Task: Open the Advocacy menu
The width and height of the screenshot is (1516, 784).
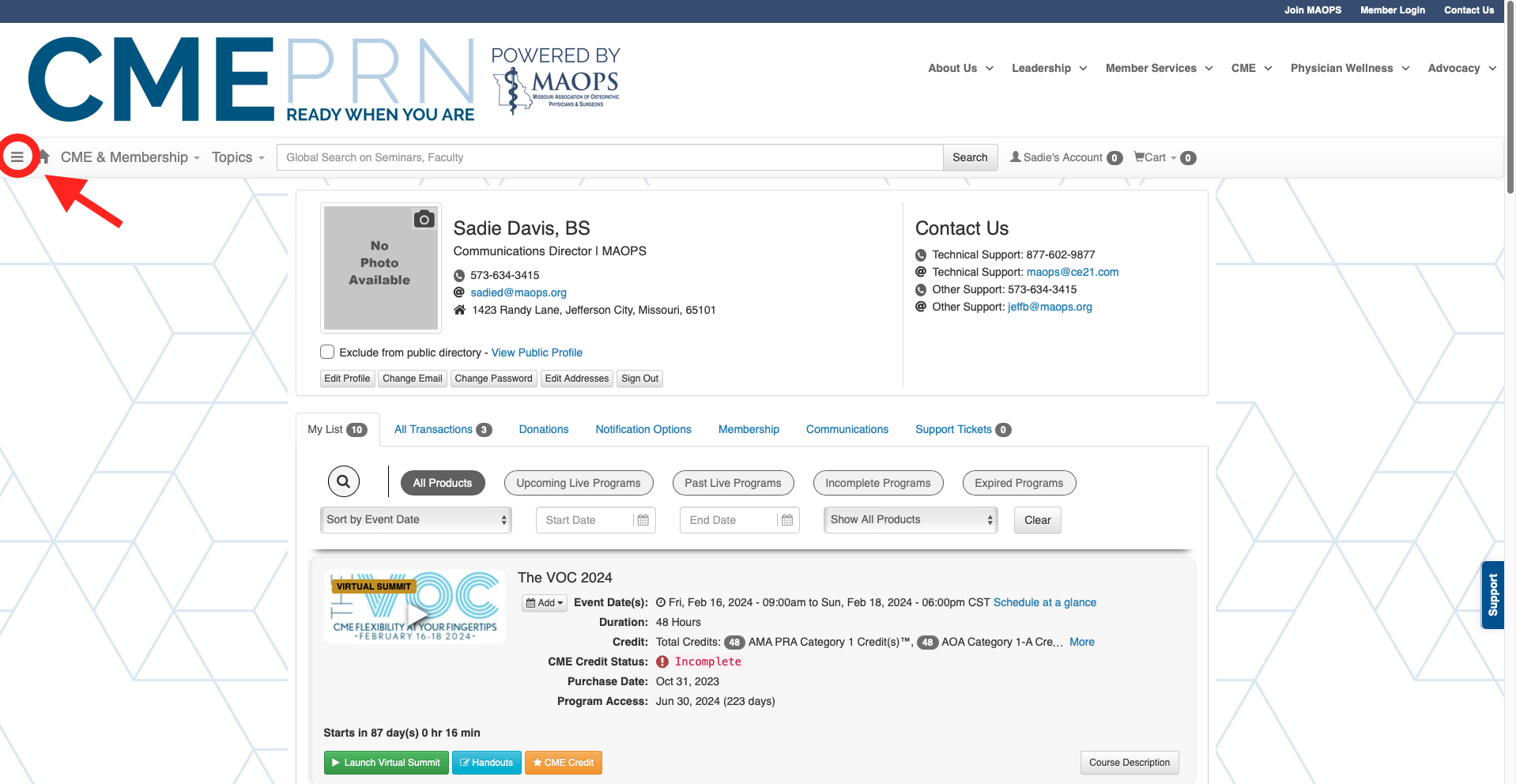Action: tap(1462, 68)
